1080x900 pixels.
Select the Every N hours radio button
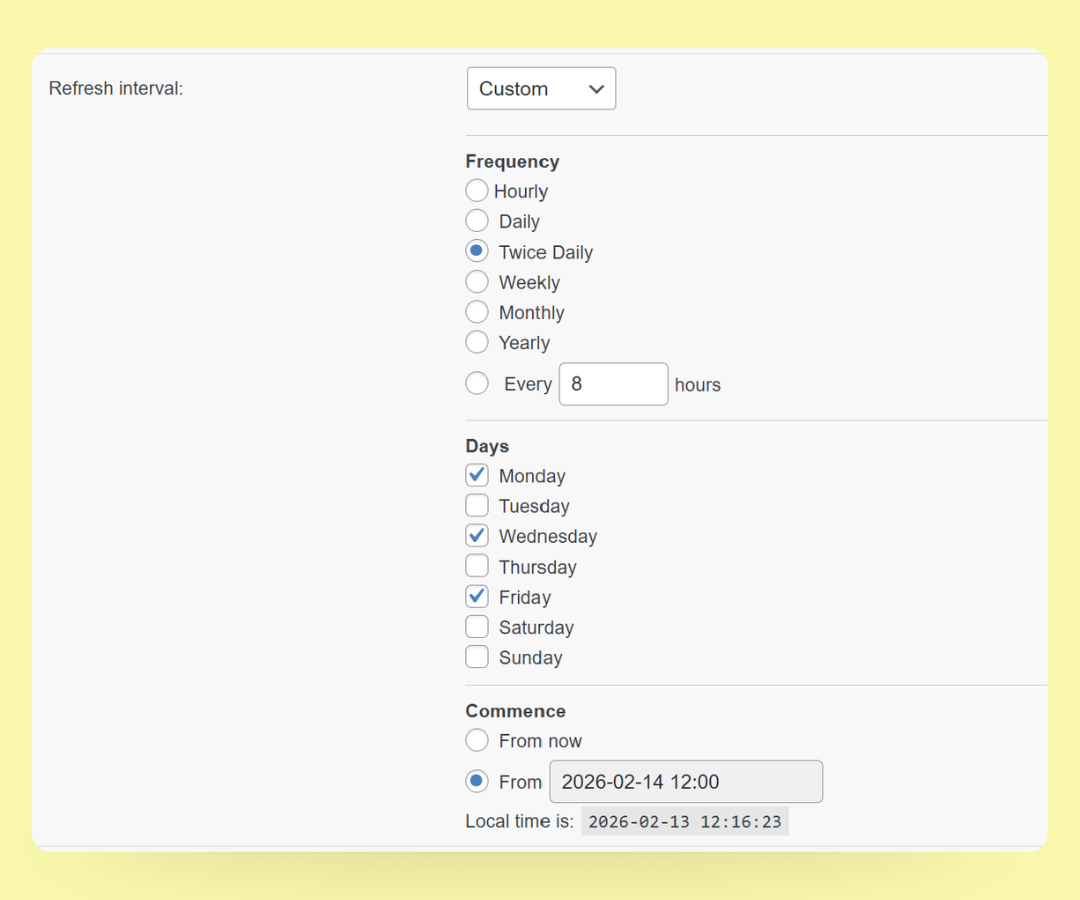pos(477,383)
